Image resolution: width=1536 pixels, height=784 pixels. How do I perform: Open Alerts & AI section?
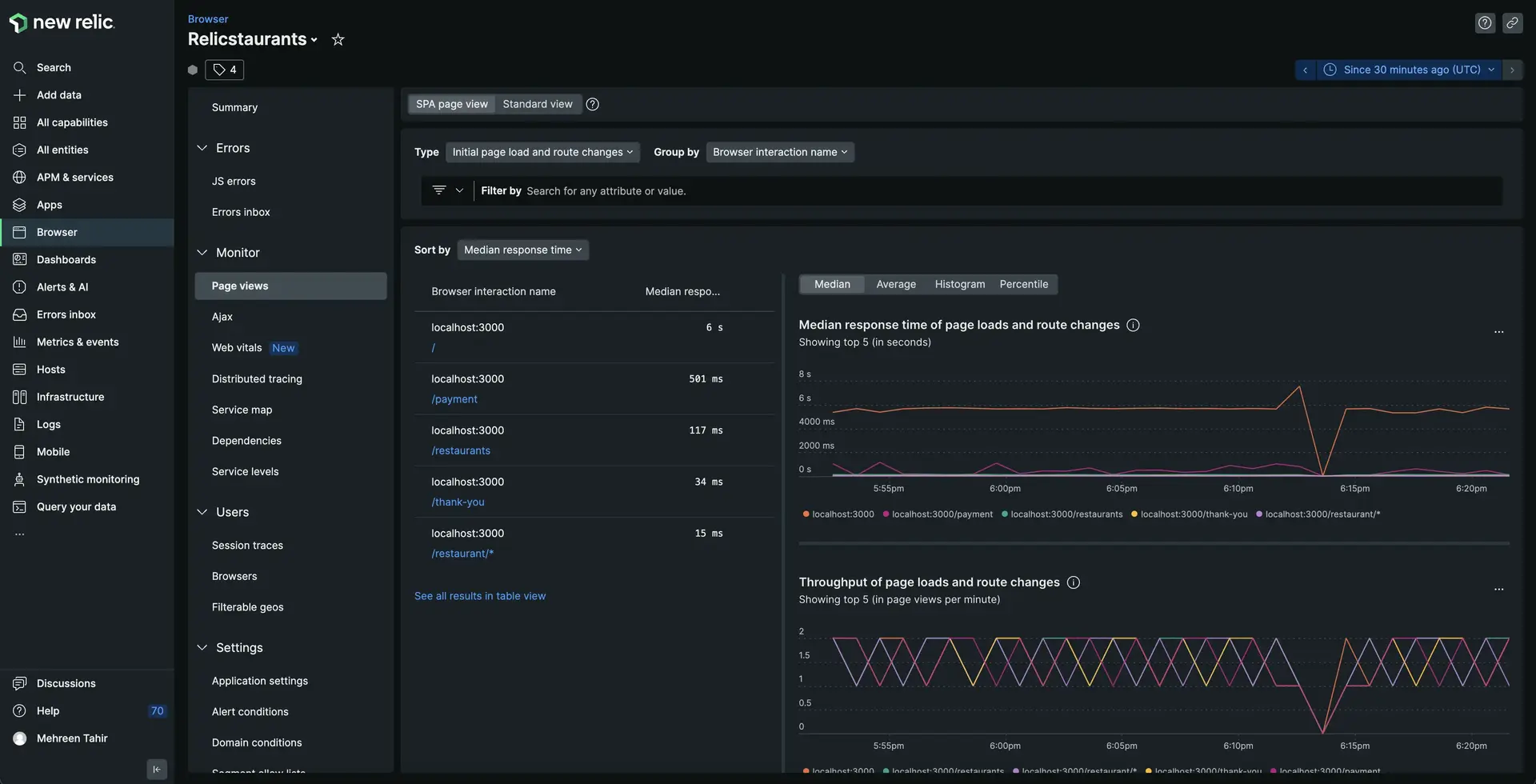pos(62,287)
